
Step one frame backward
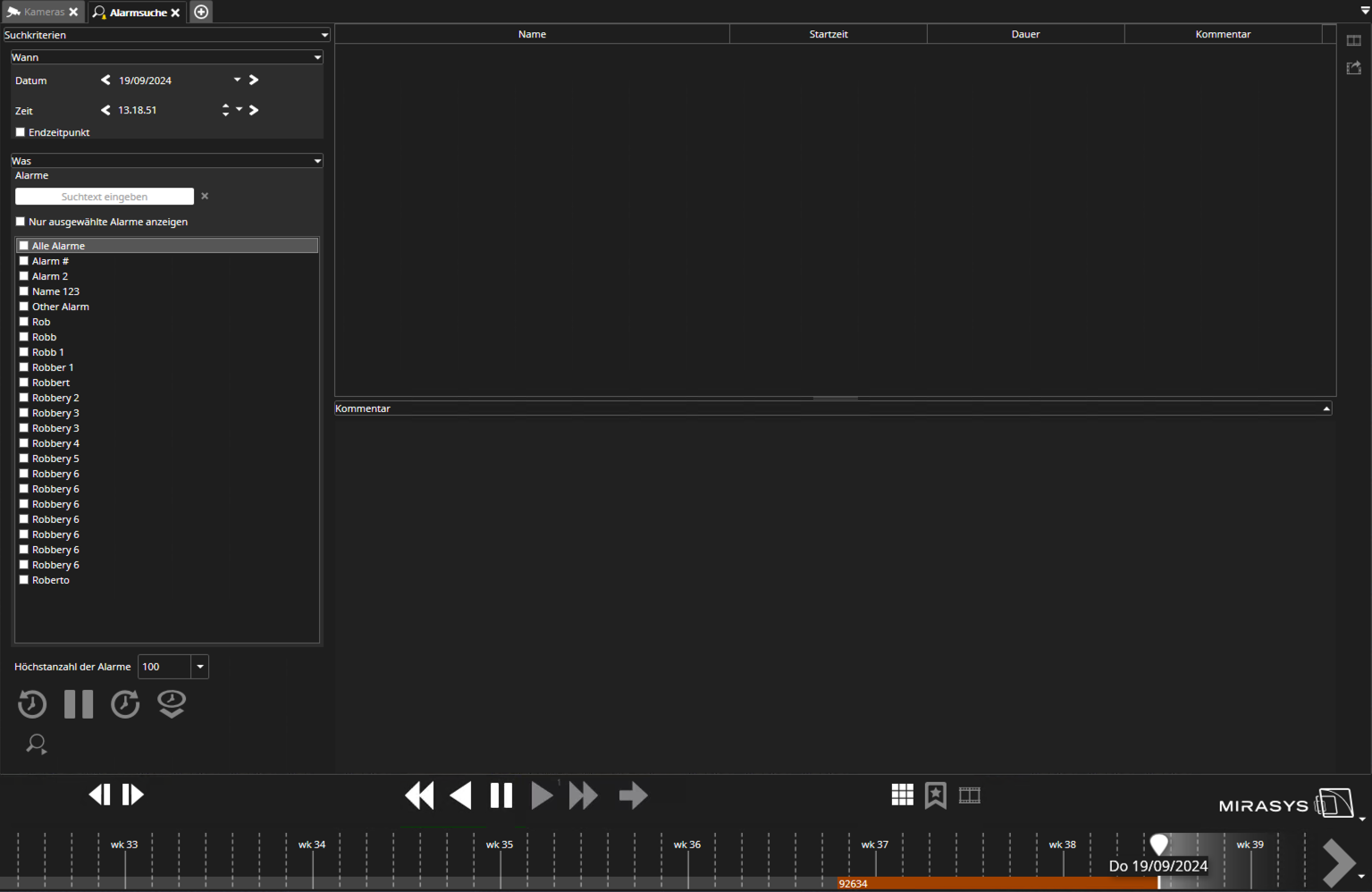[99, 795]
